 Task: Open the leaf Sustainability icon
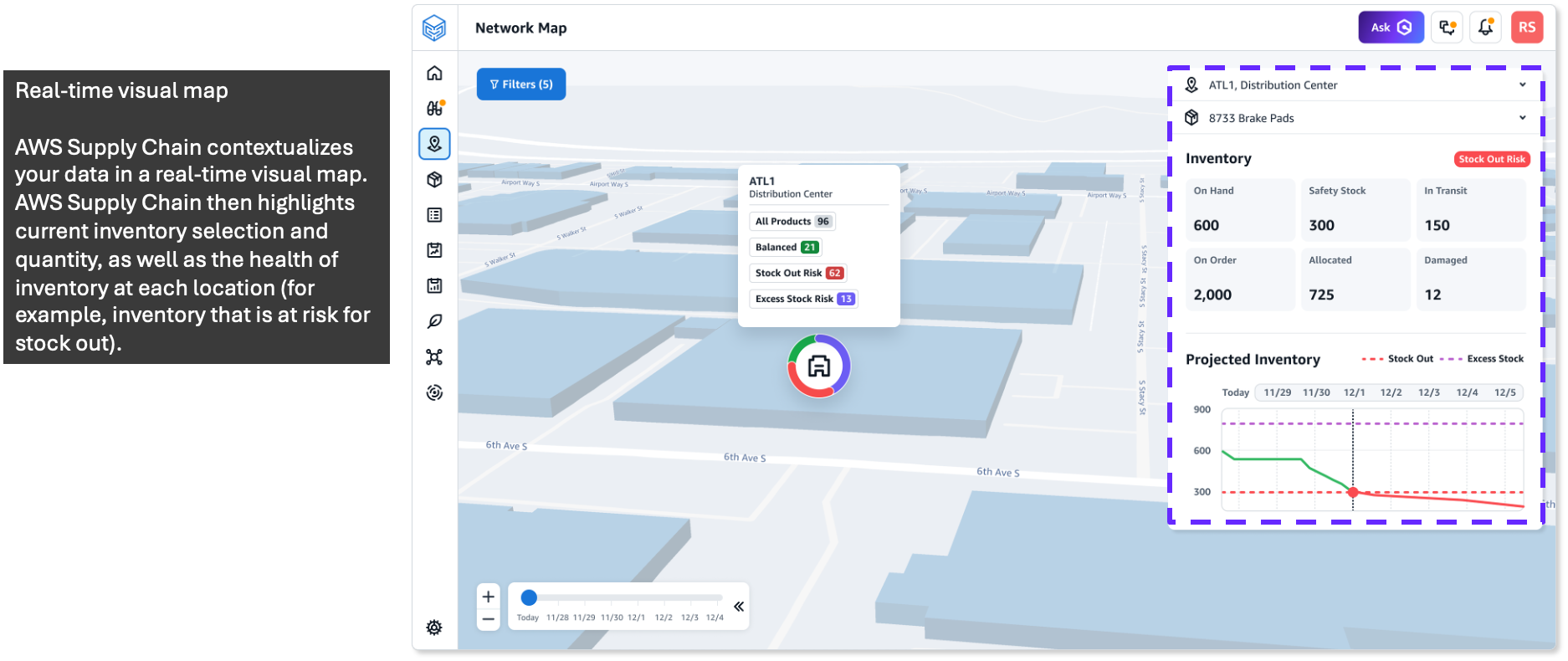(434, 321)
